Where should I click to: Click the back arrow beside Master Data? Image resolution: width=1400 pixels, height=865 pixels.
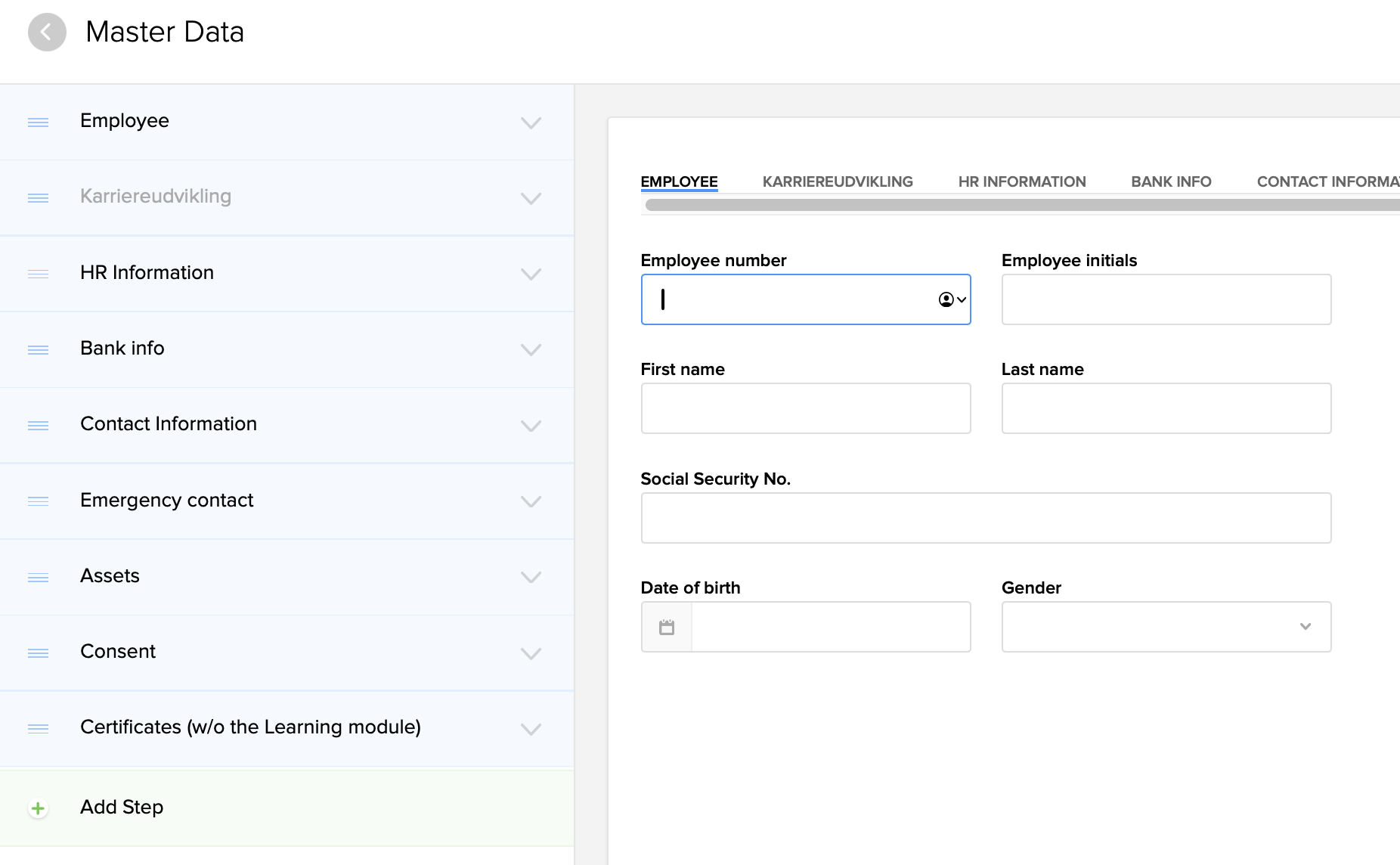pos(47,33)
